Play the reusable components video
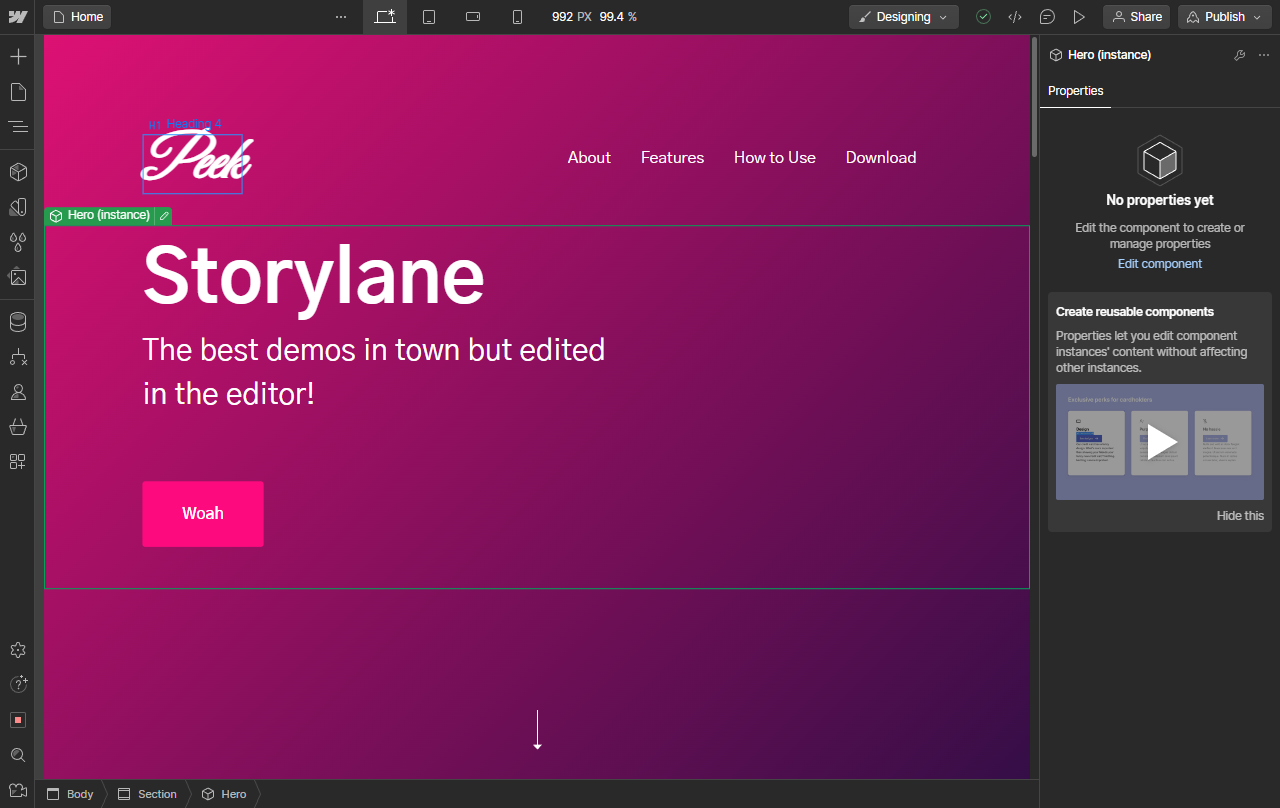The width and height of the screenshot is (1280, 808). click(1160, 442)
